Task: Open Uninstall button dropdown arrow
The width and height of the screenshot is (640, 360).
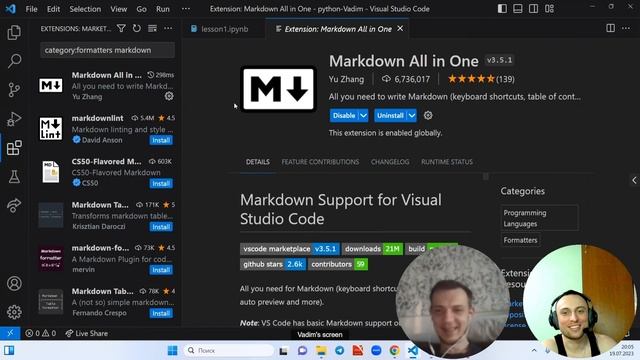Action: (x=412, y=116)
